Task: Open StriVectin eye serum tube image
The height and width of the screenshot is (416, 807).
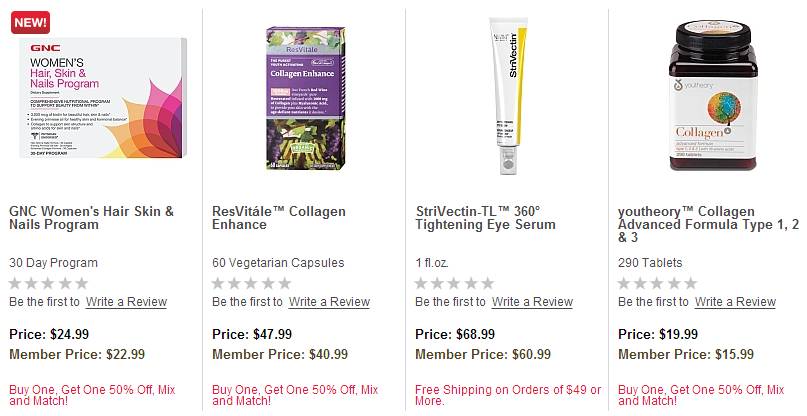Action: point(508,96)
